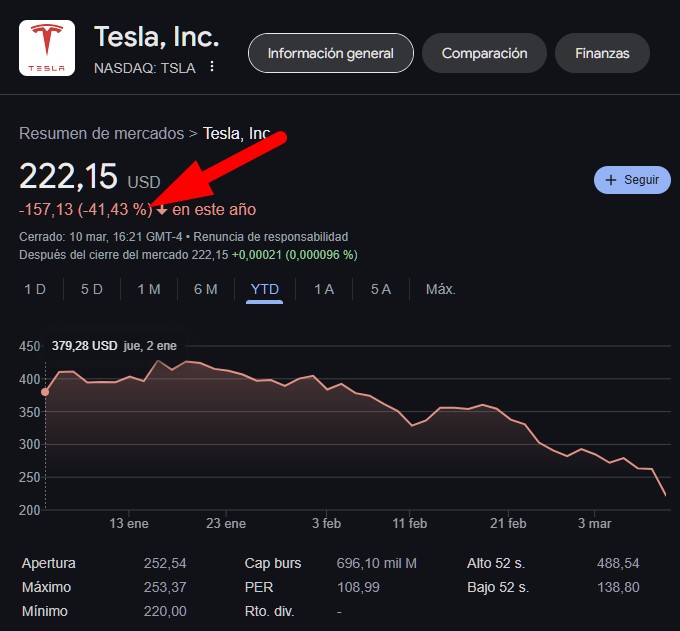Click the Bajo 52 s. value 138,80
680x631 pixels.
click(x=618, y=587)
